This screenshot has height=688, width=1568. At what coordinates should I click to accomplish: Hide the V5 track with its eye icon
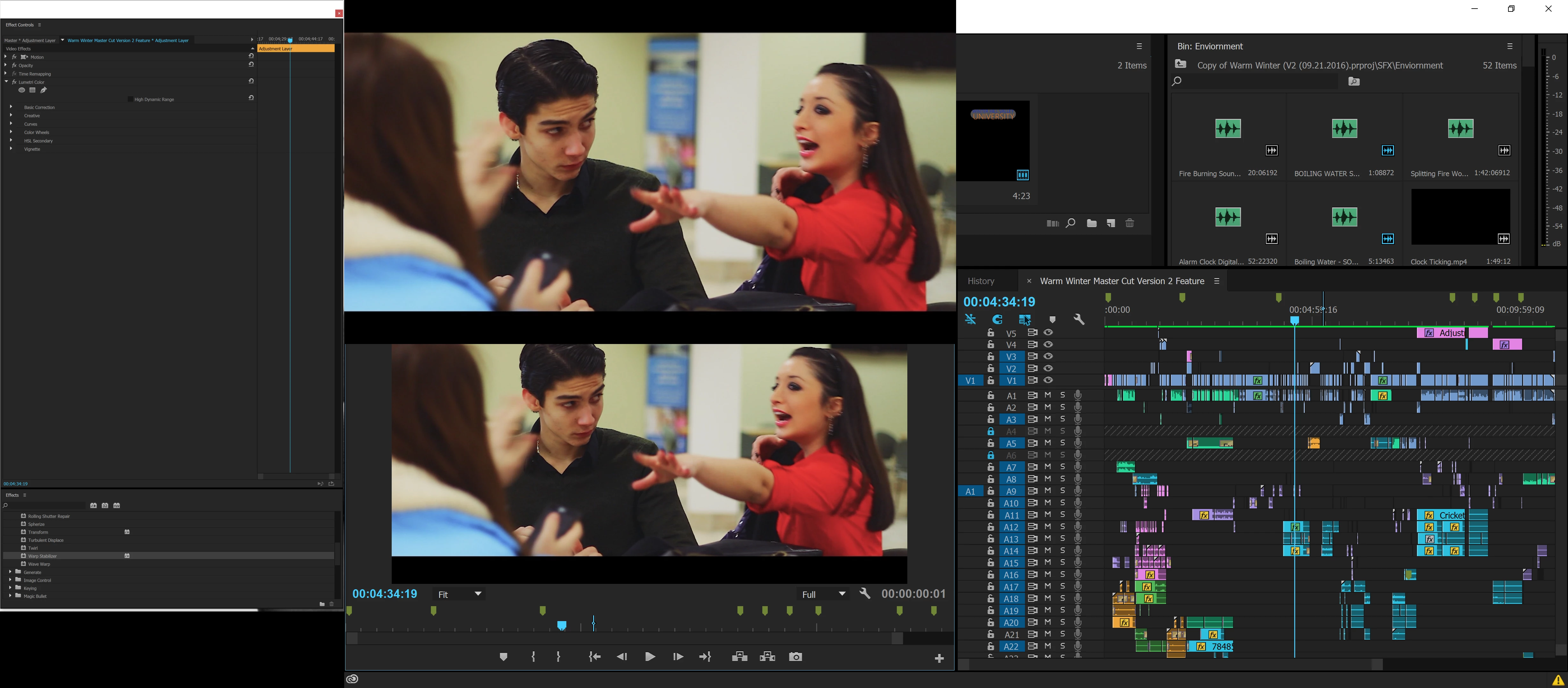coord(1048,333)
